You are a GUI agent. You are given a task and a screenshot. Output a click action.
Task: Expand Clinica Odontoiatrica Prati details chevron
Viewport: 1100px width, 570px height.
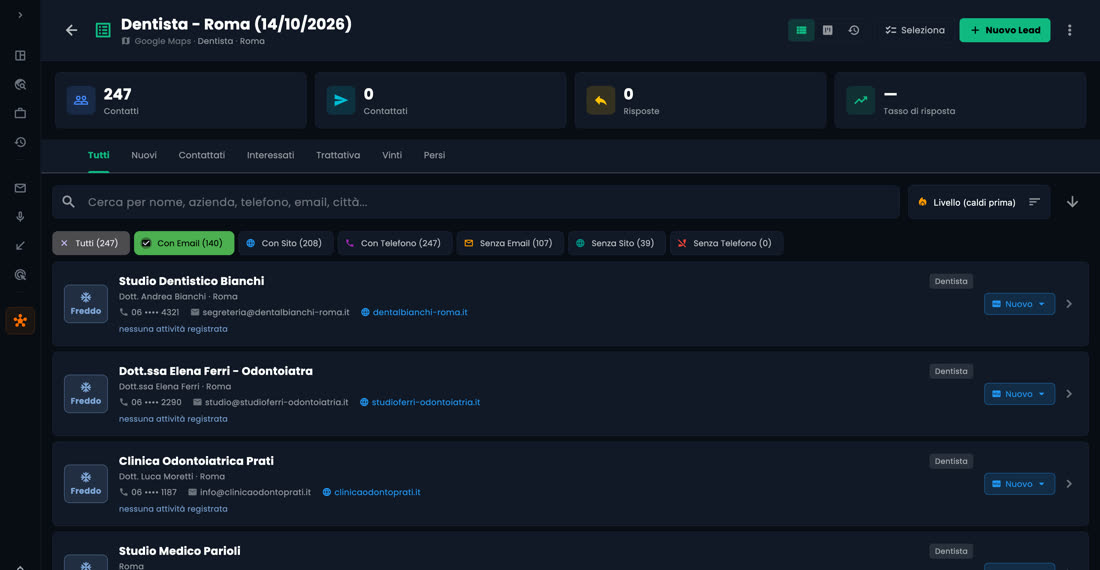point(1069,484)
